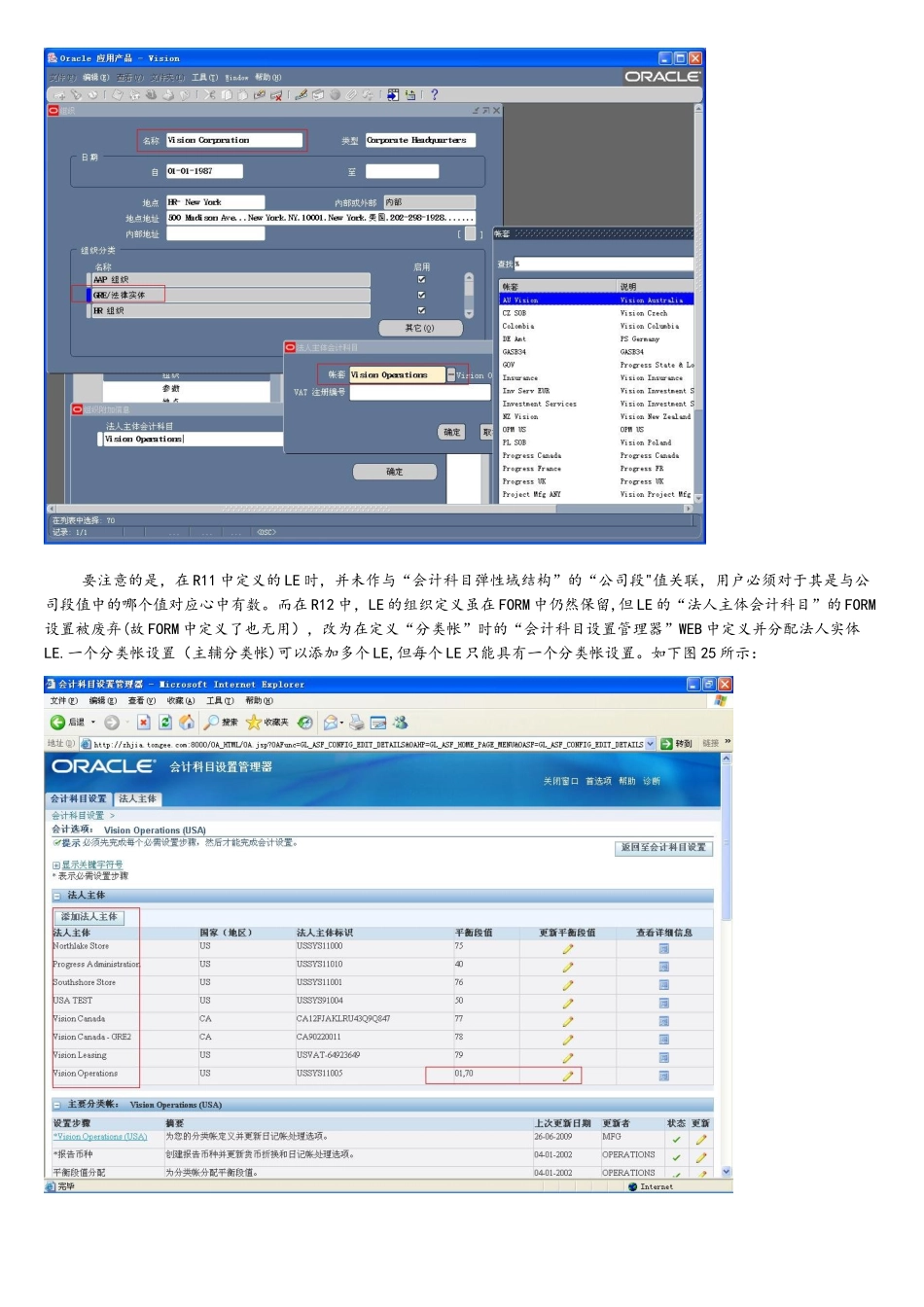
Task: Toggle 启用 checkbox for AAP 组织
Action: (x=421, y=279)
